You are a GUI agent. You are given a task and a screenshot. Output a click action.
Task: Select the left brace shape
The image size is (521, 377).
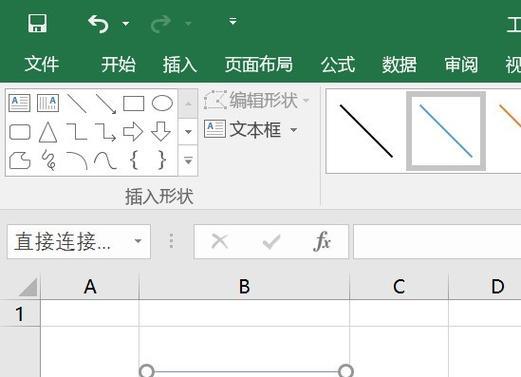click(x=134, y=160)
